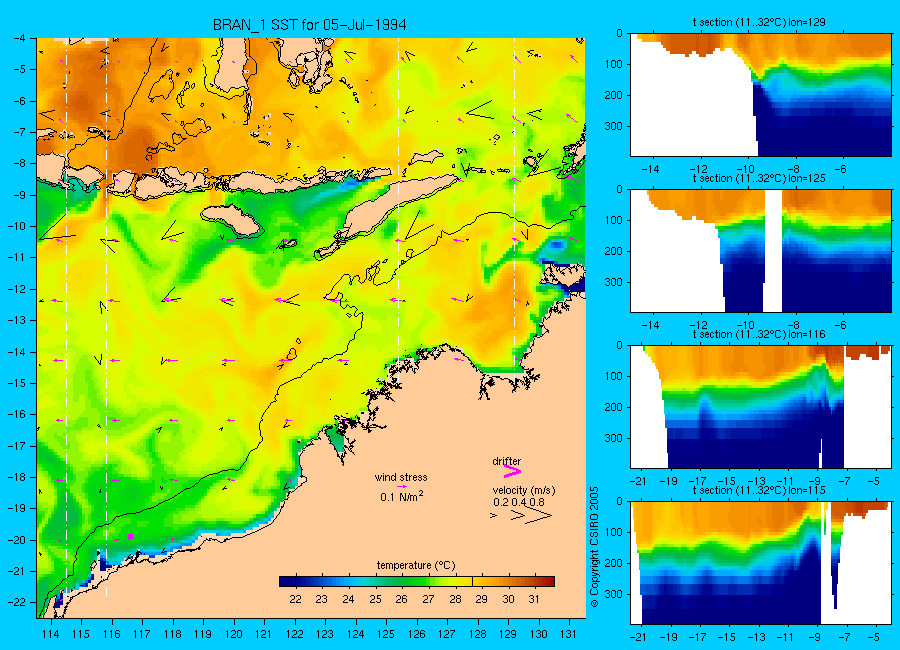Select the 't section lon=129' panel title
This screenshot has height=650, width=900.
(x=759, y=22)
